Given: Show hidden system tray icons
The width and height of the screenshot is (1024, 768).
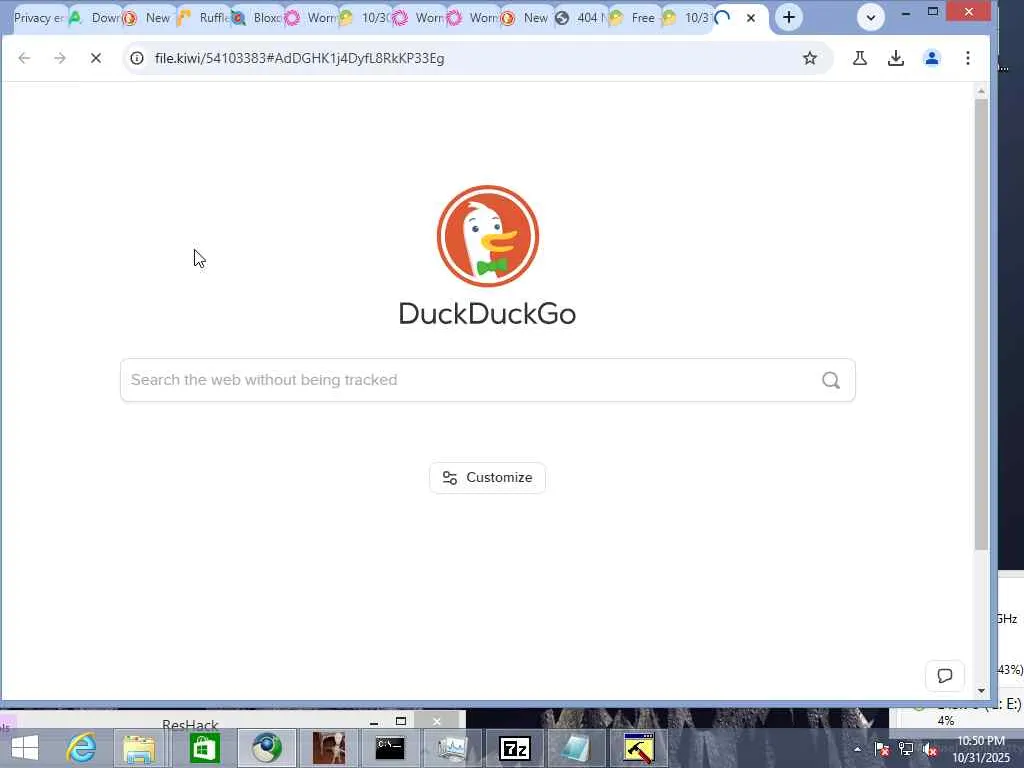Looking at the screenshot, I should (857, 749).
